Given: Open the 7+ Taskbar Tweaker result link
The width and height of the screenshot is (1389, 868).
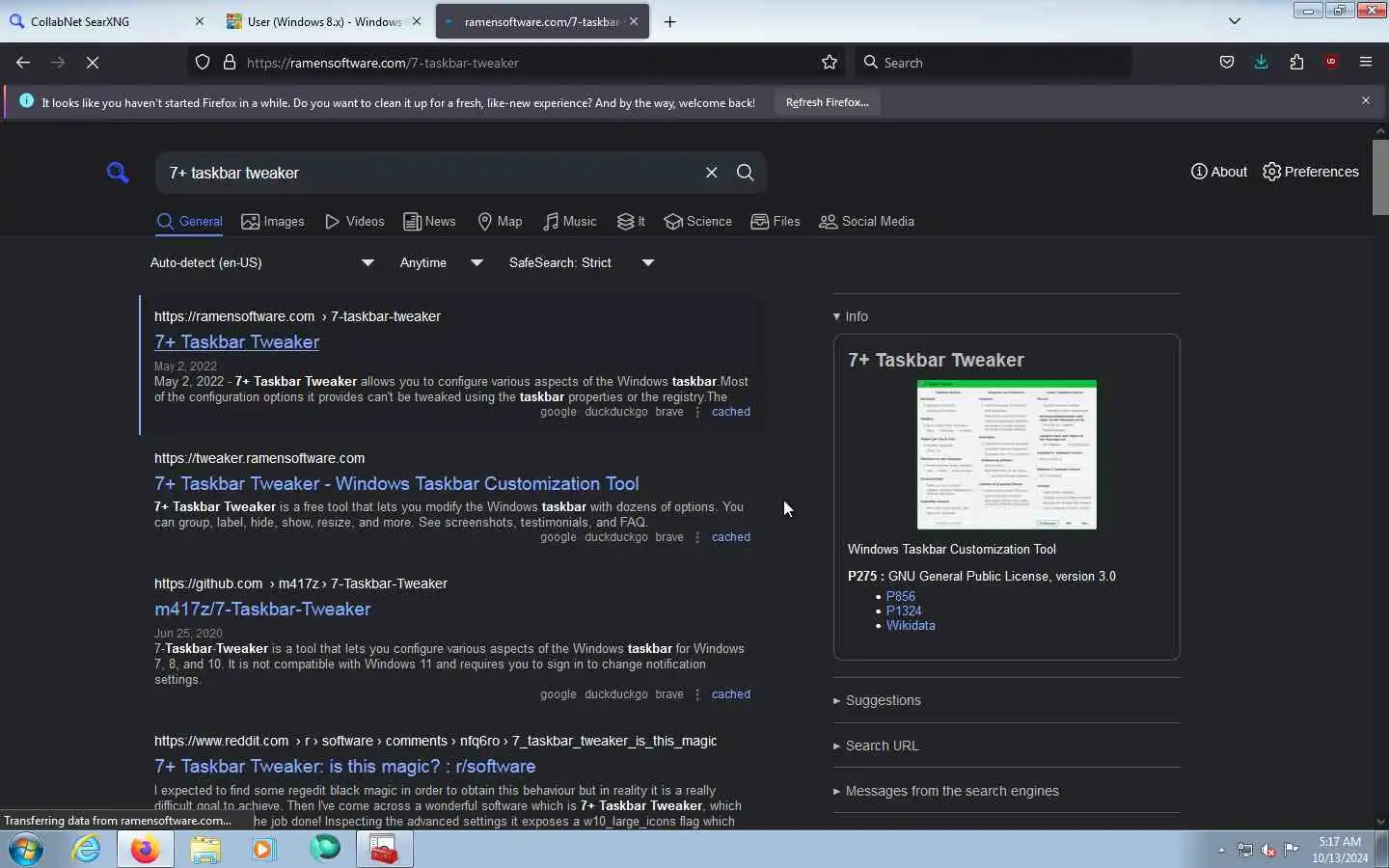Looking at the screenshot, I should 237,342.
